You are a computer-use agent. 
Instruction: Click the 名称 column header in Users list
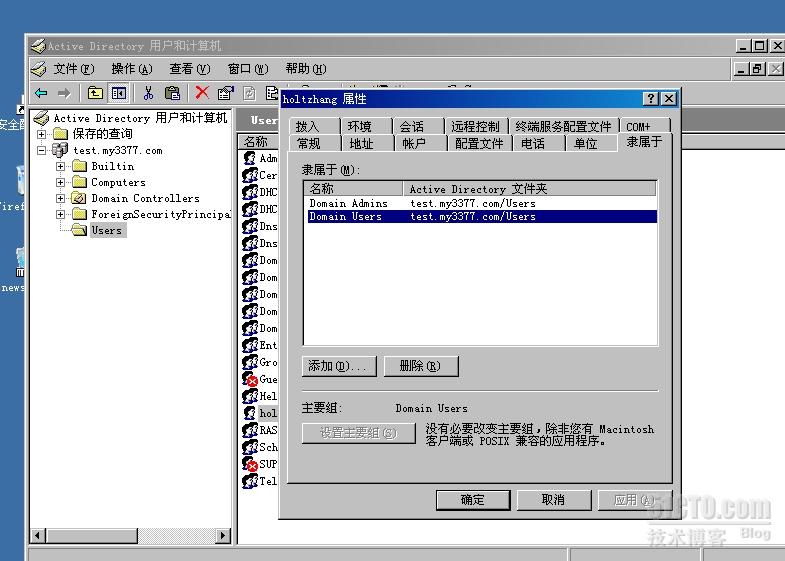point(258,142)
